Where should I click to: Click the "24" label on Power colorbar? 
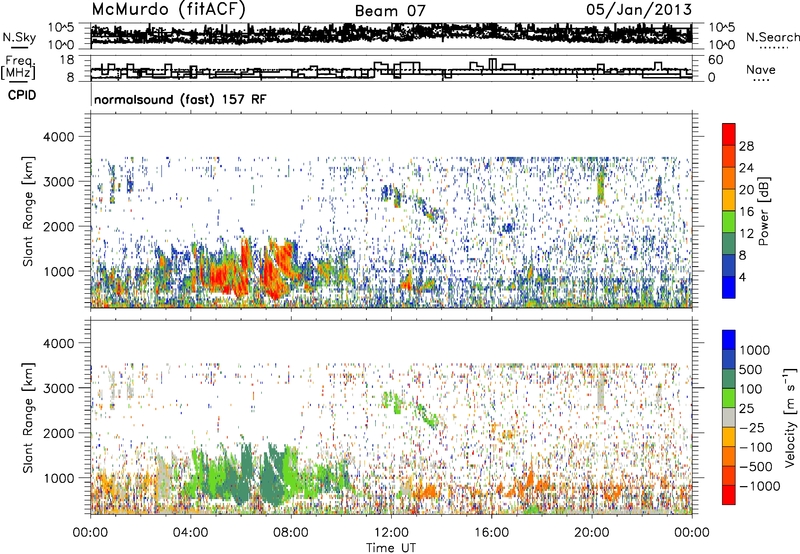(746, 168)
